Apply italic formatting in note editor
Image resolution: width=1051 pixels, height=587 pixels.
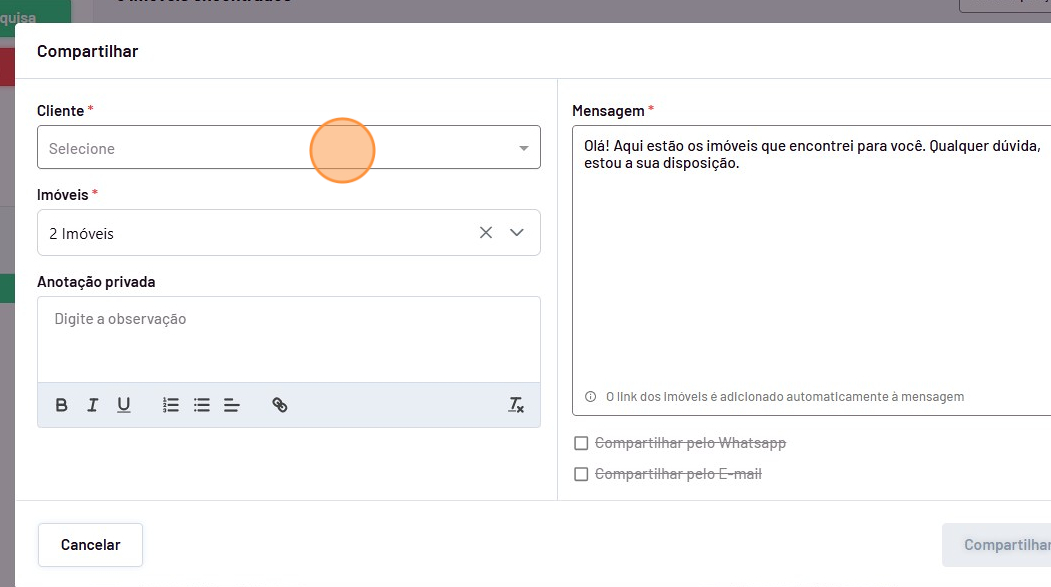click(93, 405)
